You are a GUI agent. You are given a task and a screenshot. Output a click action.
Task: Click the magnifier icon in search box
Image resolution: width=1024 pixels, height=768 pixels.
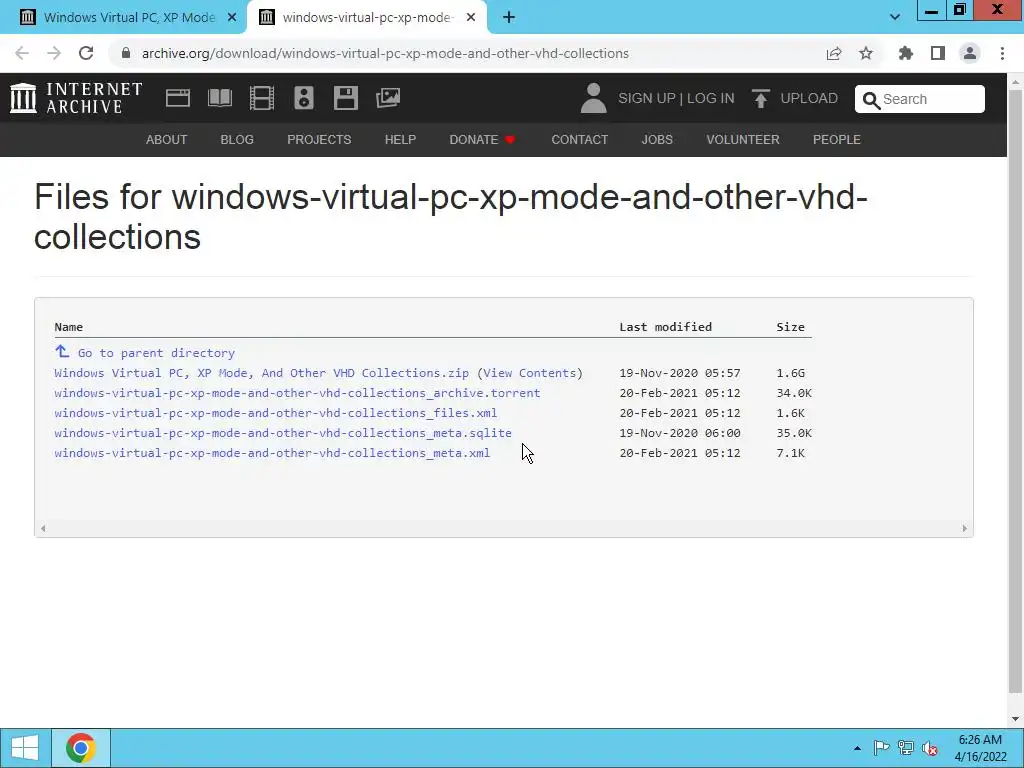tap(871, 100)
